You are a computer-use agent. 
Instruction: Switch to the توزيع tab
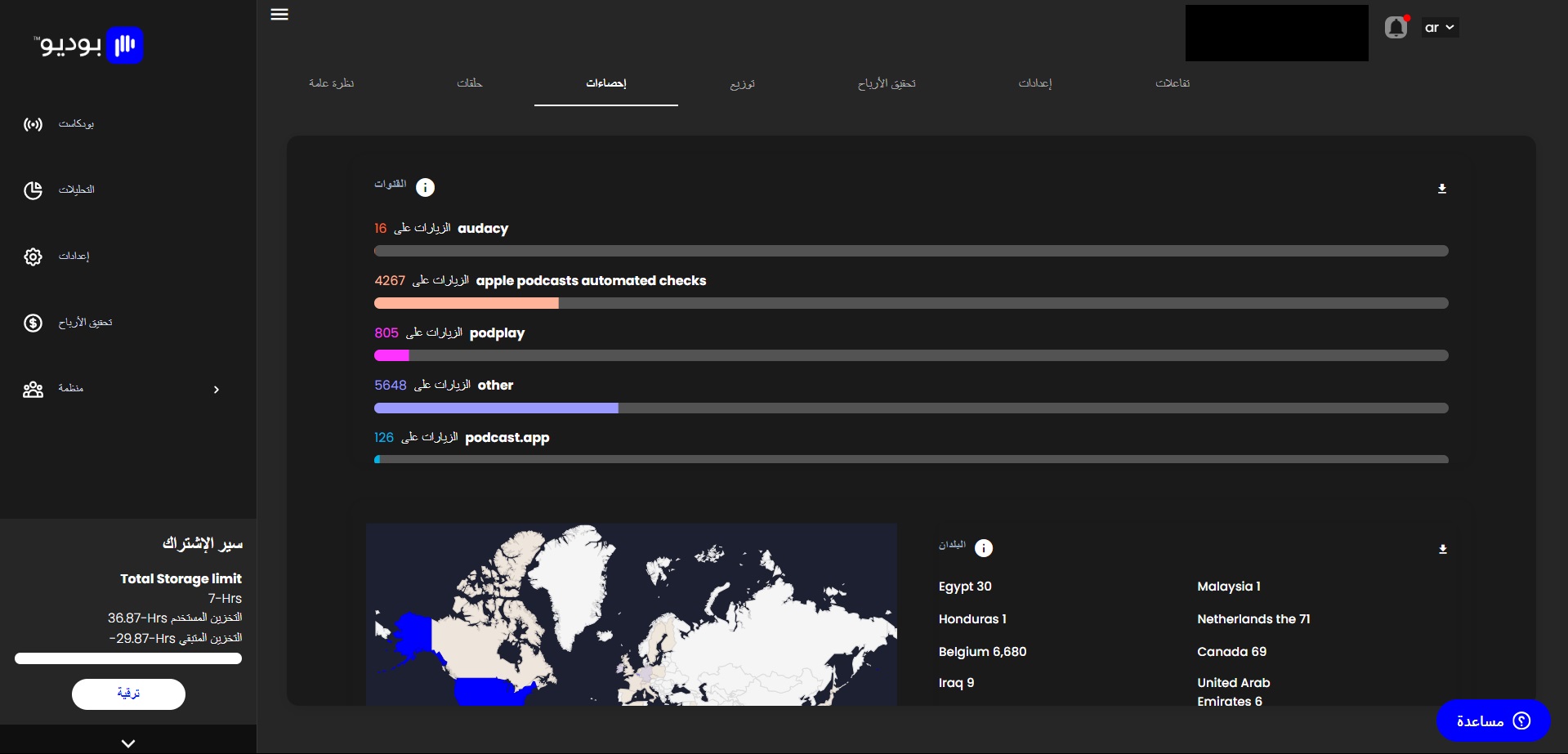[743, 83]
